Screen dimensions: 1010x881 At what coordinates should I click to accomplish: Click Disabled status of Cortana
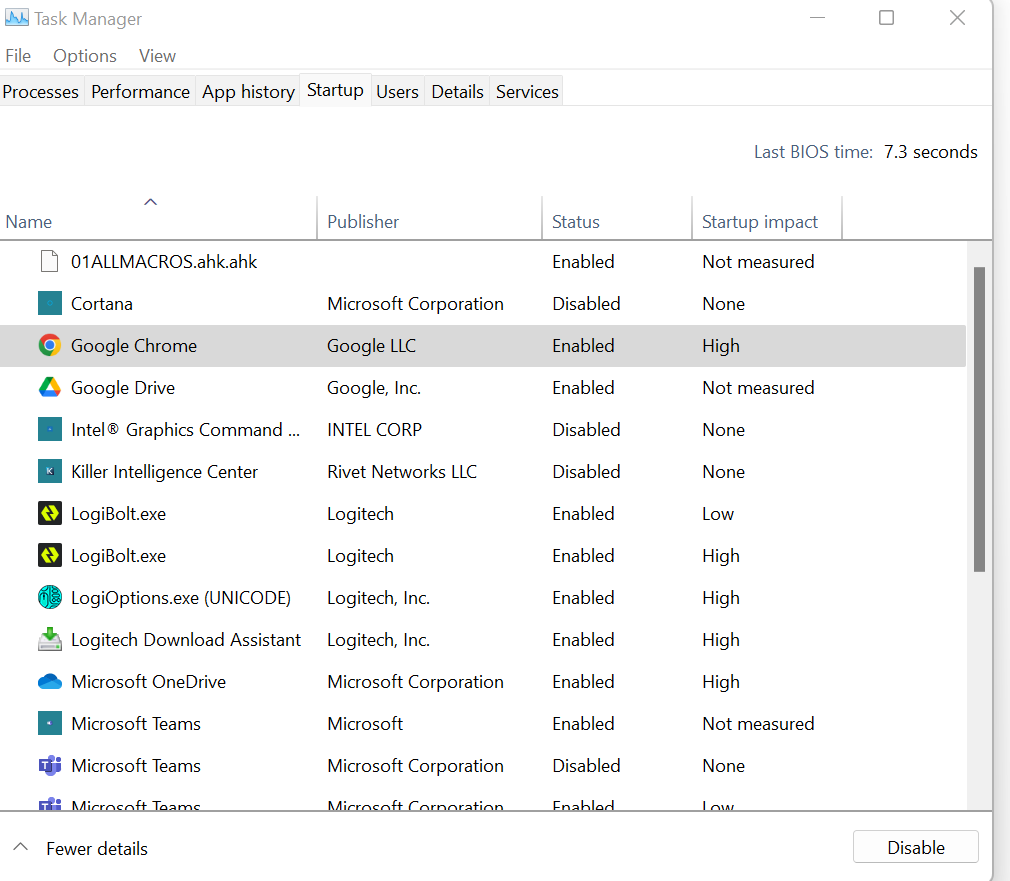(586, 303)
